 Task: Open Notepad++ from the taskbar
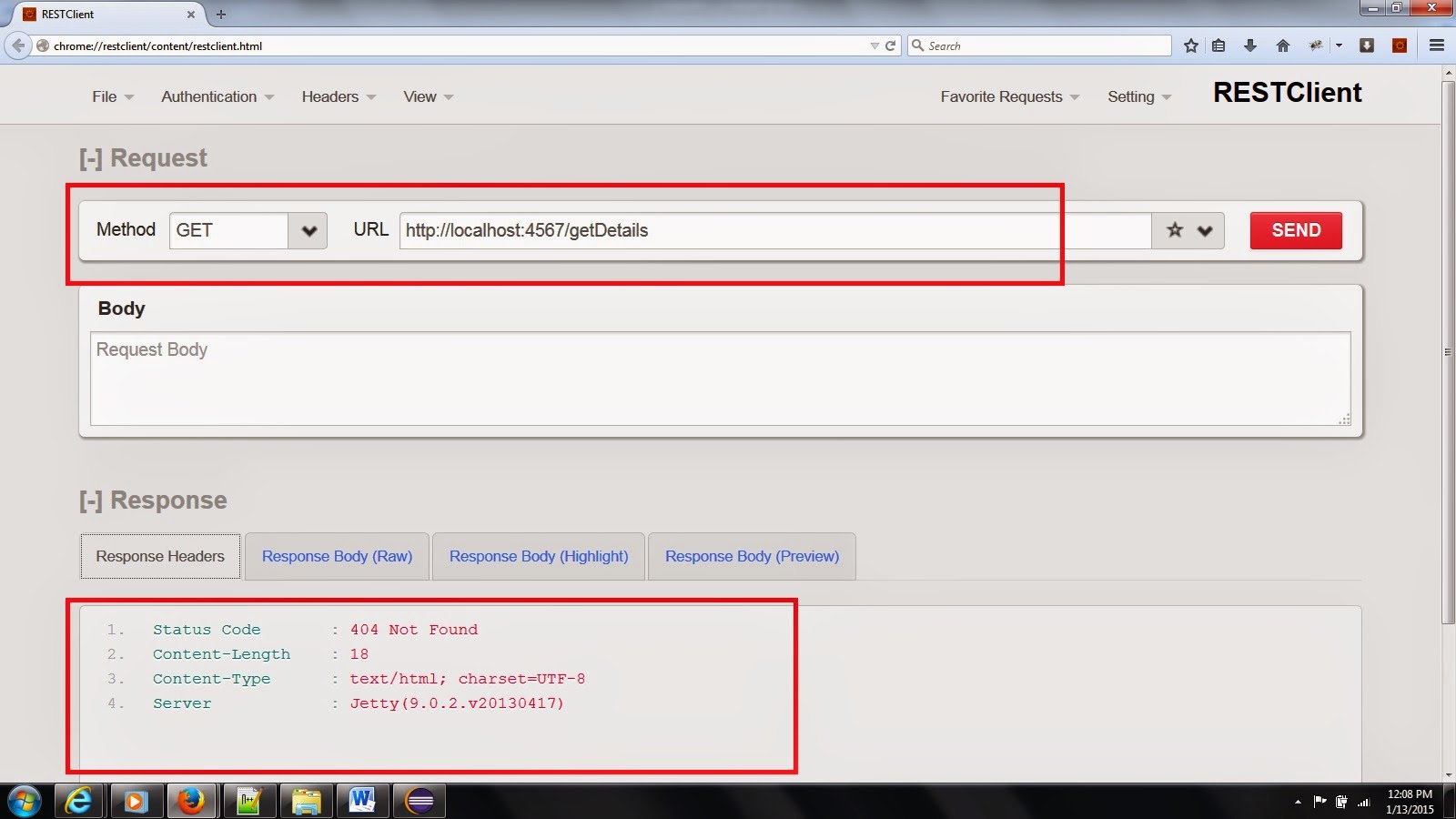[249, 802]
